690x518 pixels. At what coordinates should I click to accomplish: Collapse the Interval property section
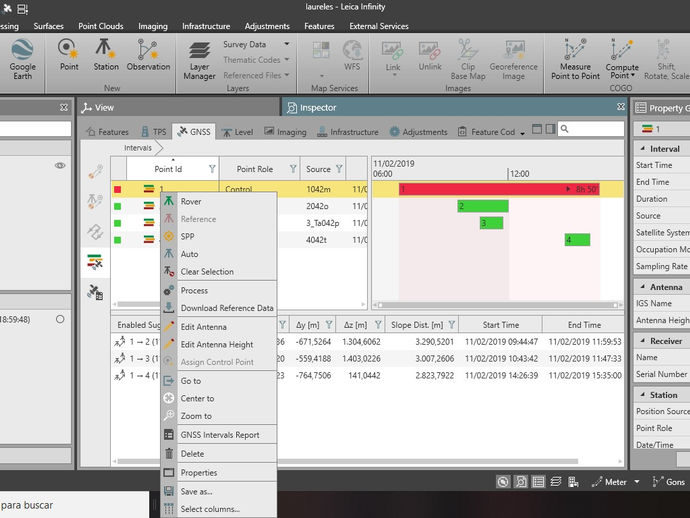coord(642,149)
